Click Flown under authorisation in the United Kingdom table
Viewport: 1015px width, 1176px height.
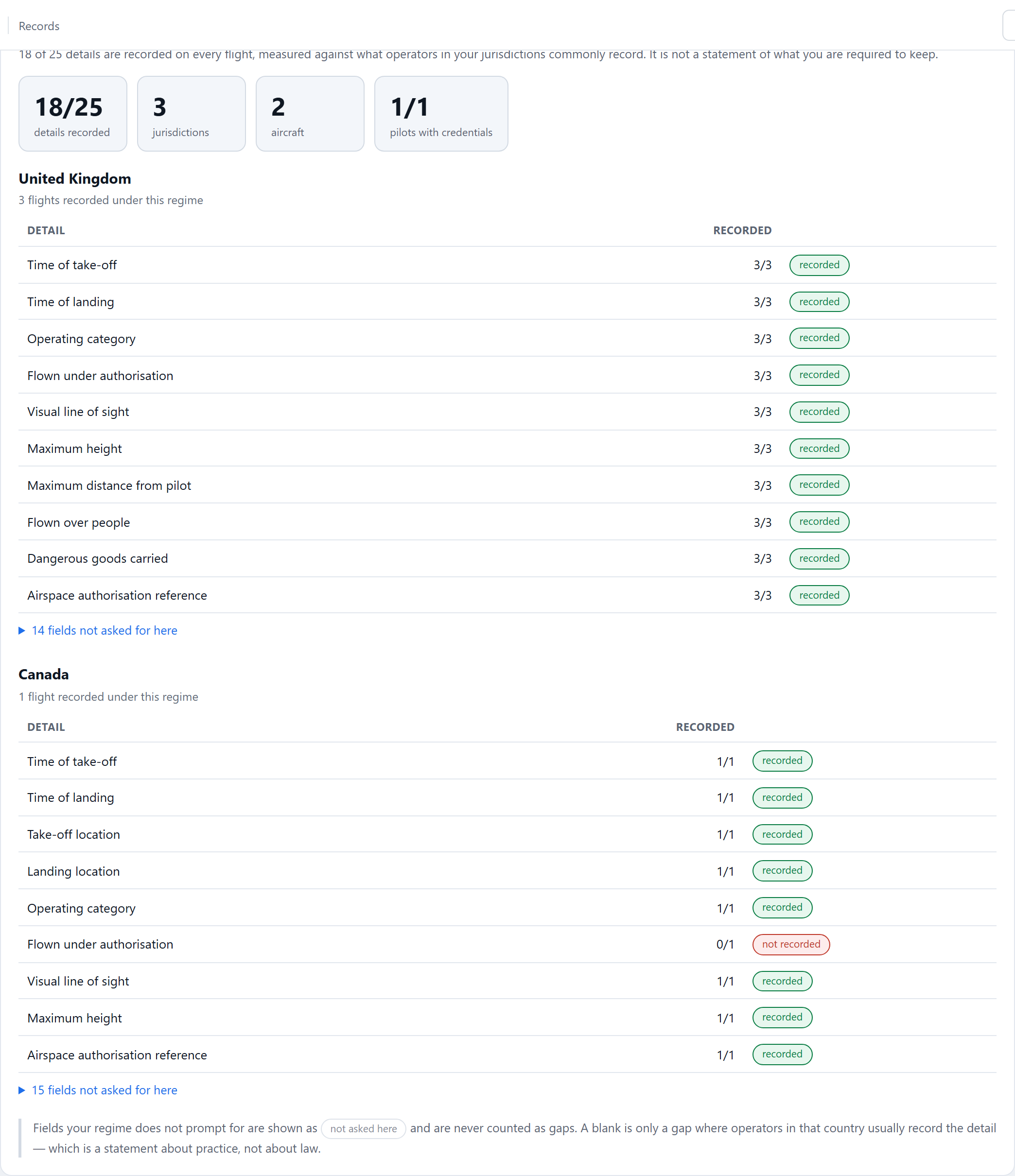coord(100,376)
